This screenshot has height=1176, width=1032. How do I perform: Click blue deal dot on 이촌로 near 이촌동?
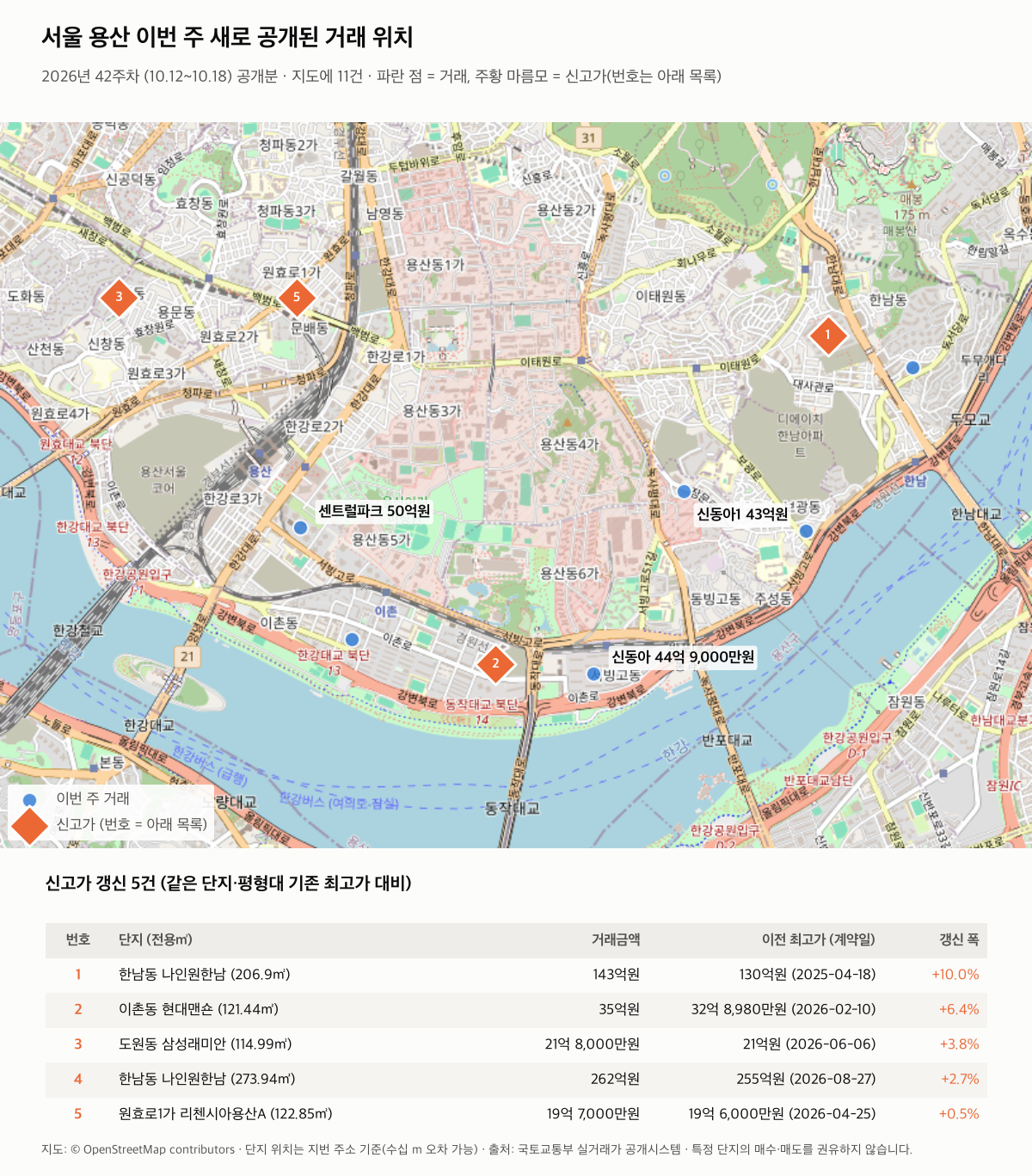pyautogui.click(x=352, y=639)
